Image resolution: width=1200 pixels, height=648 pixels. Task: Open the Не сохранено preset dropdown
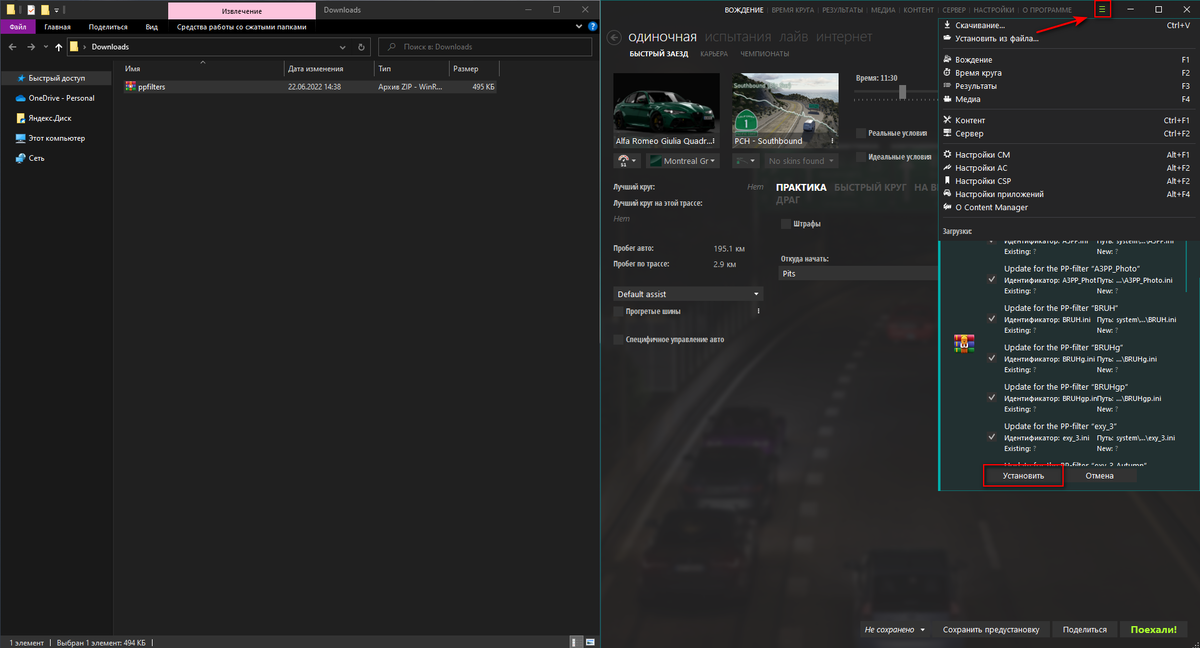point(895,630)
